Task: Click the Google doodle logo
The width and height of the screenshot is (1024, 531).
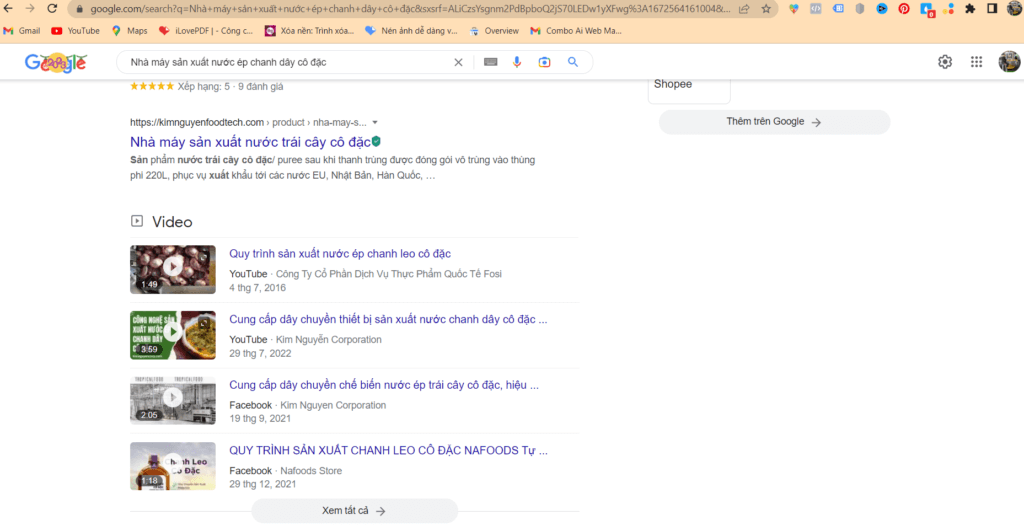Action: [56, 63]
